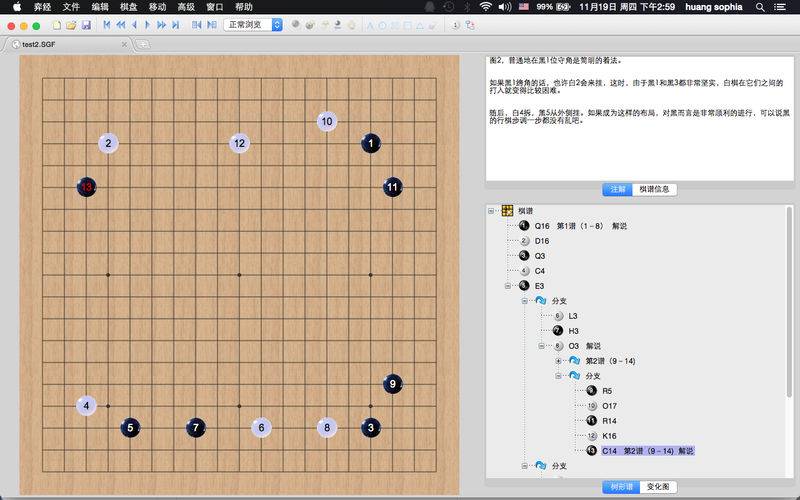Open a file with the folder icon
This screenshot has height=500, width=800.
[x=71, y=25]
